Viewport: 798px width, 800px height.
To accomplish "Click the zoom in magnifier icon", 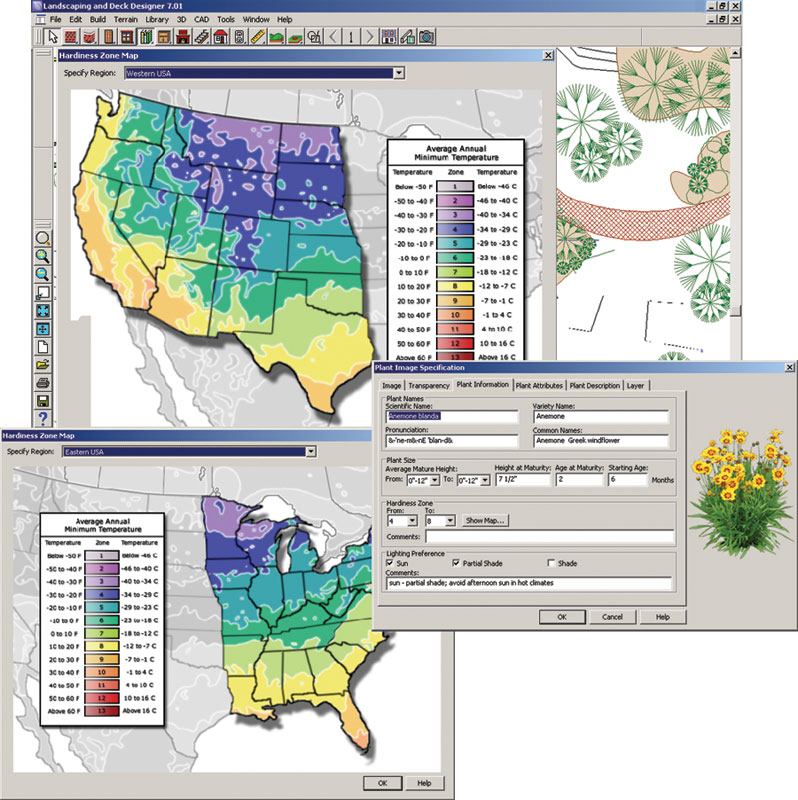I will coord(44,256).
